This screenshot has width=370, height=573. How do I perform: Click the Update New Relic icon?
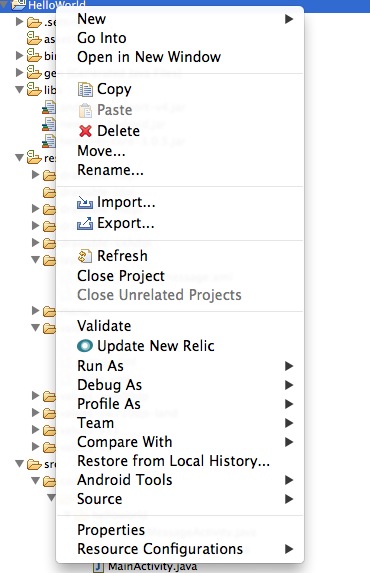click(85, 346)
